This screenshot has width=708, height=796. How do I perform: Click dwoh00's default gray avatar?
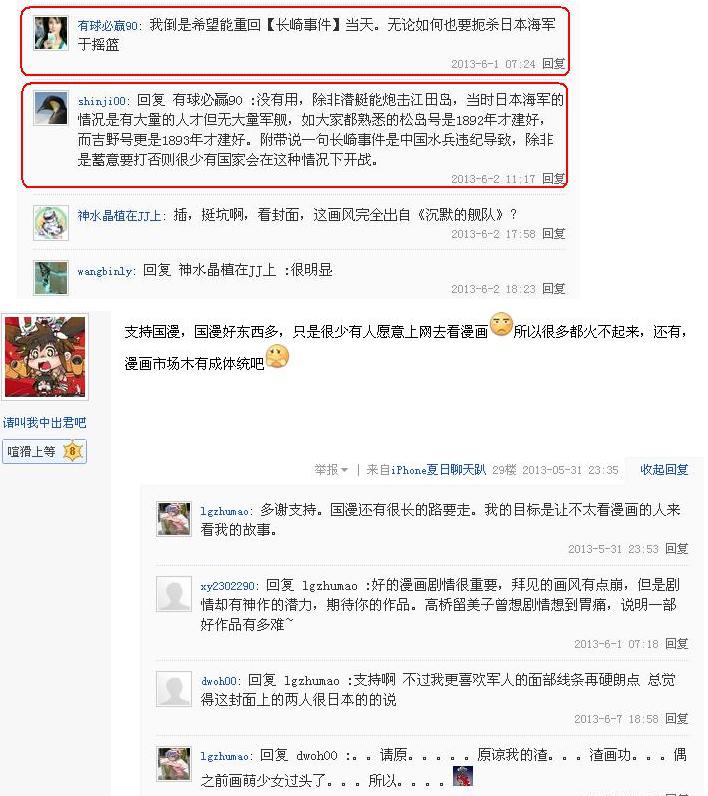(174, 688)
